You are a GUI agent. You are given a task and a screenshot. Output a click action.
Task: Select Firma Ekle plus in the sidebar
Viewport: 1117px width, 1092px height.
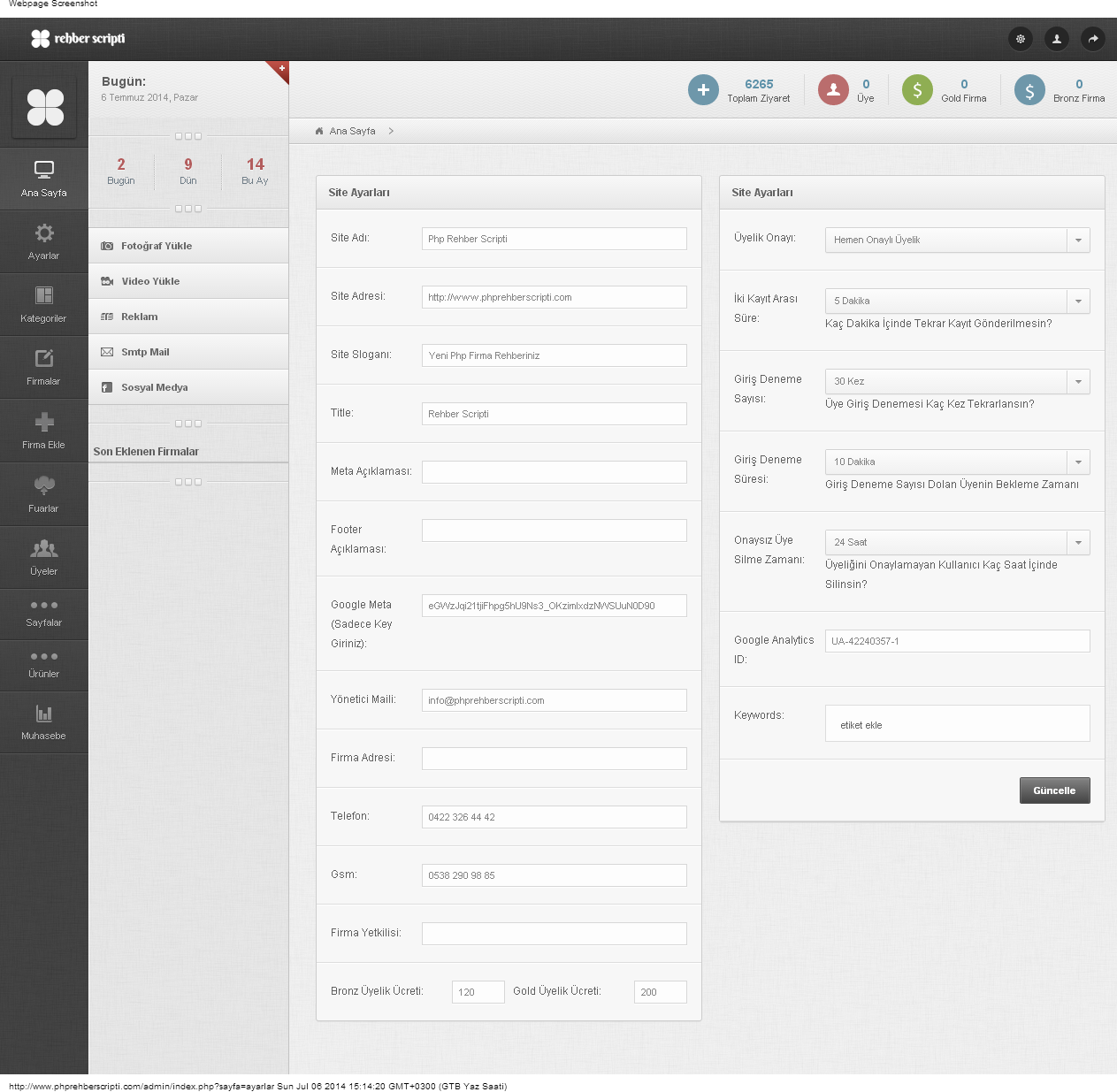(x=44, y=431)
